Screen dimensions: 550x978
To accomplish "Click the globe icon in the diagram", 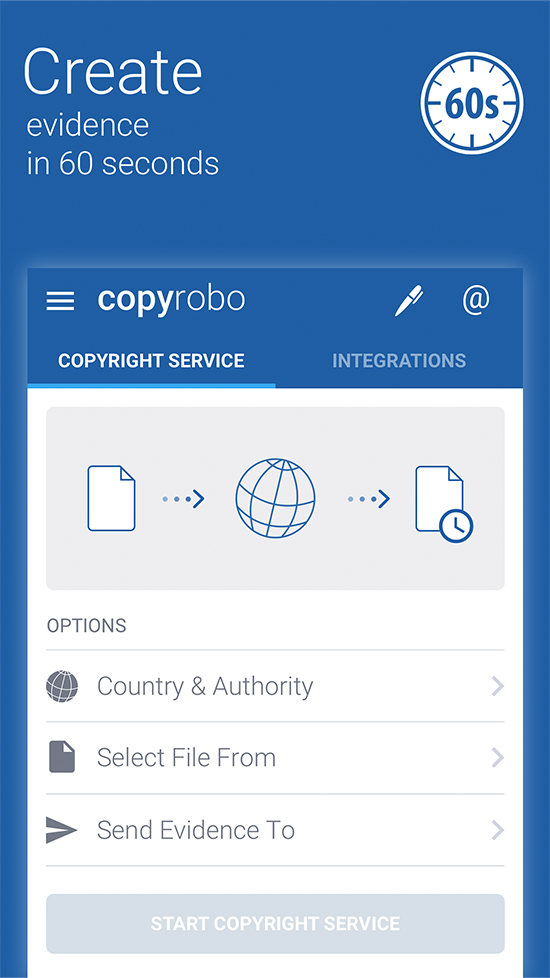I will coord(276,498).
